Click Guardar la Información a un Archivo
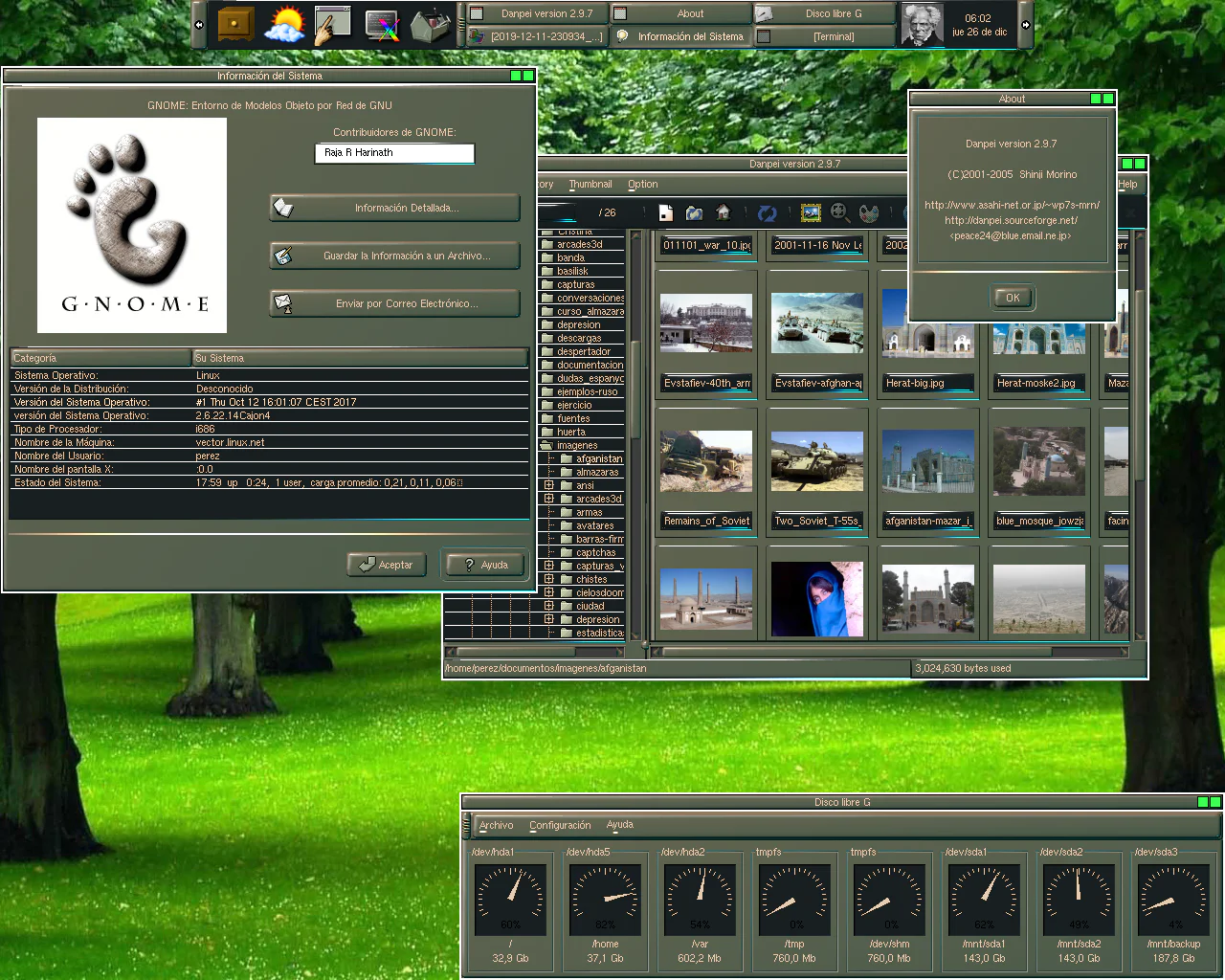The image size is (1225, 980). [394, 256]
